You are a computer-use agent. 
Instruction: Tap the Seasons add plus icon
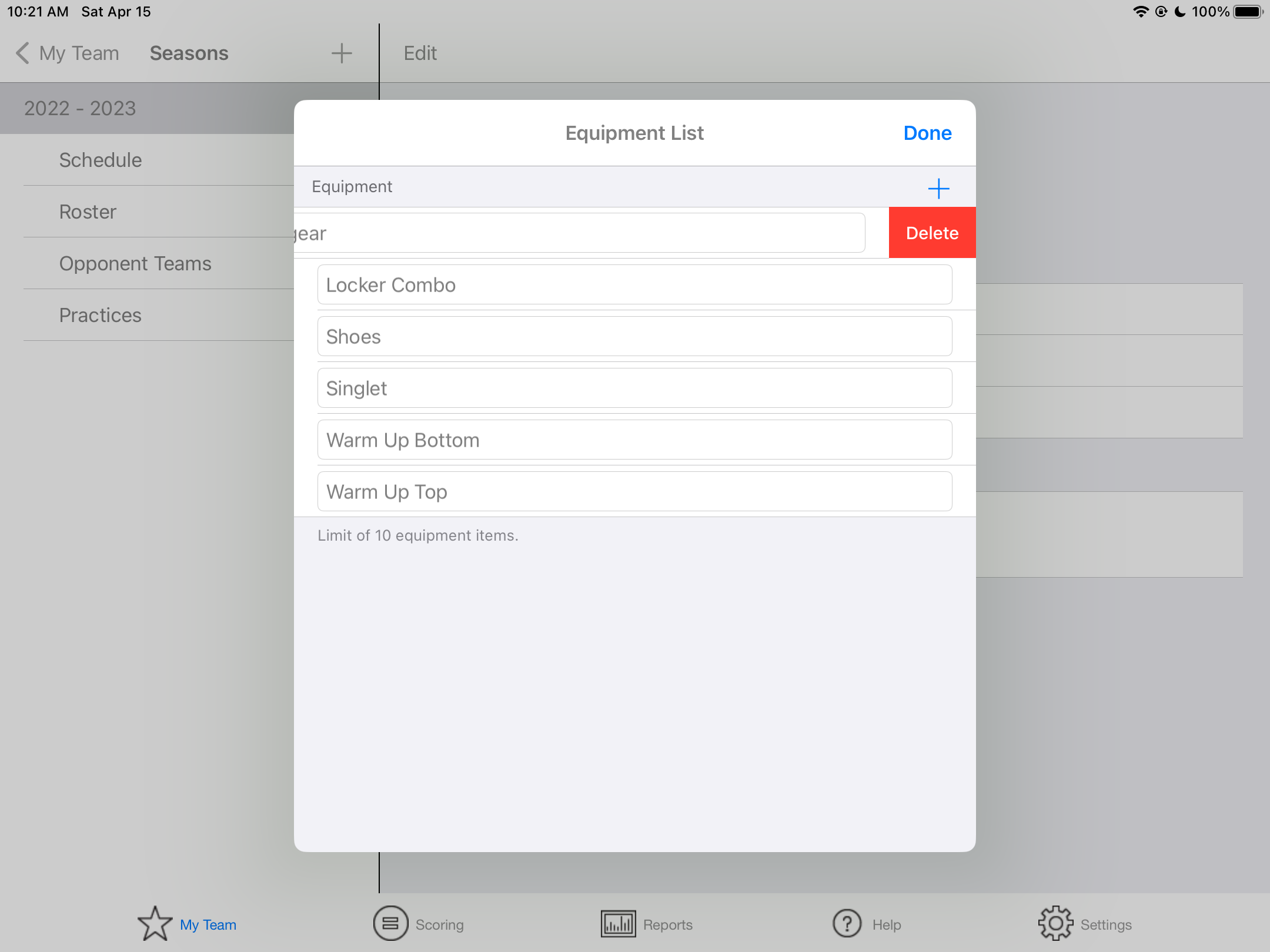tap(341, 53)
